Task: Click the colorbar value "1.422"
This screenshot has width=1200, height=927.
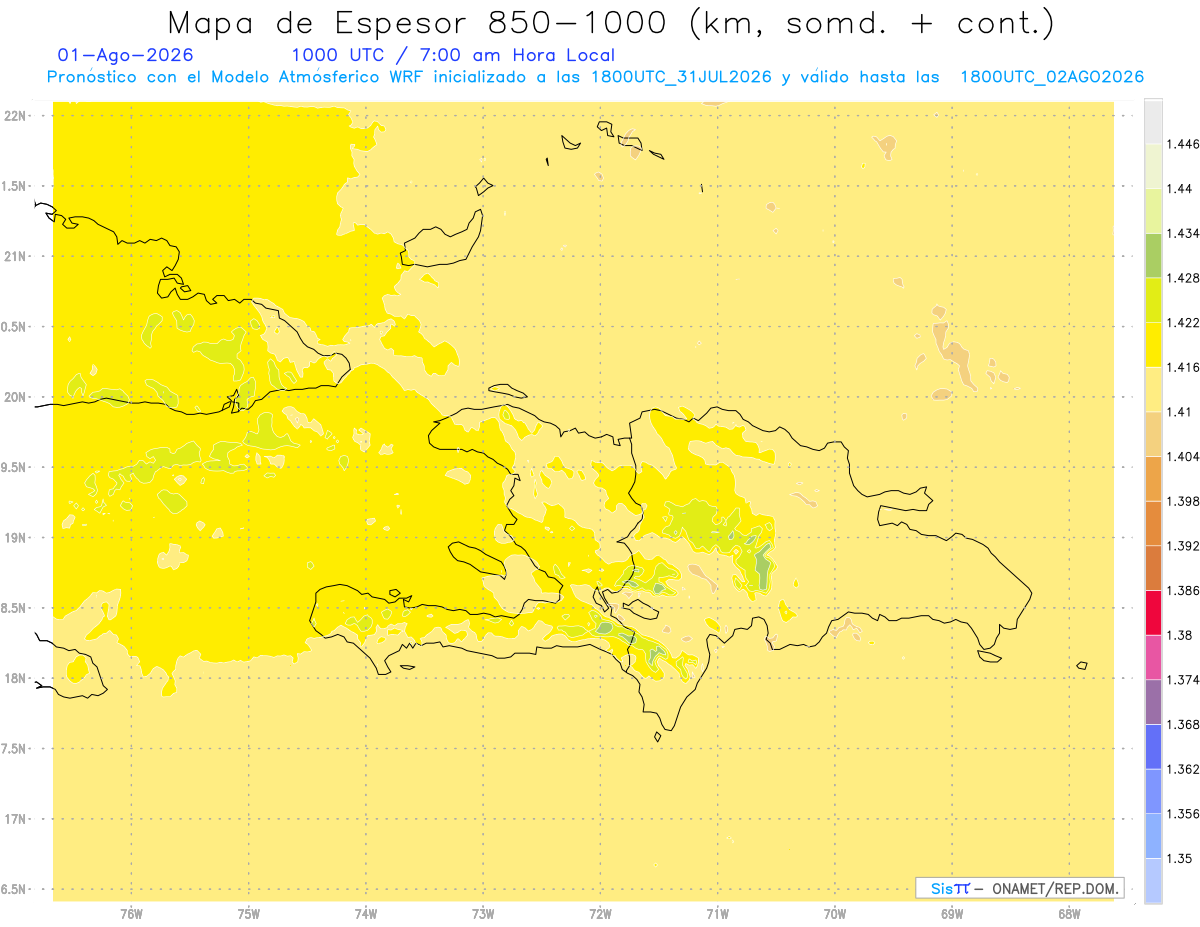Action: pyautogui.click(x=1183, y=323)
